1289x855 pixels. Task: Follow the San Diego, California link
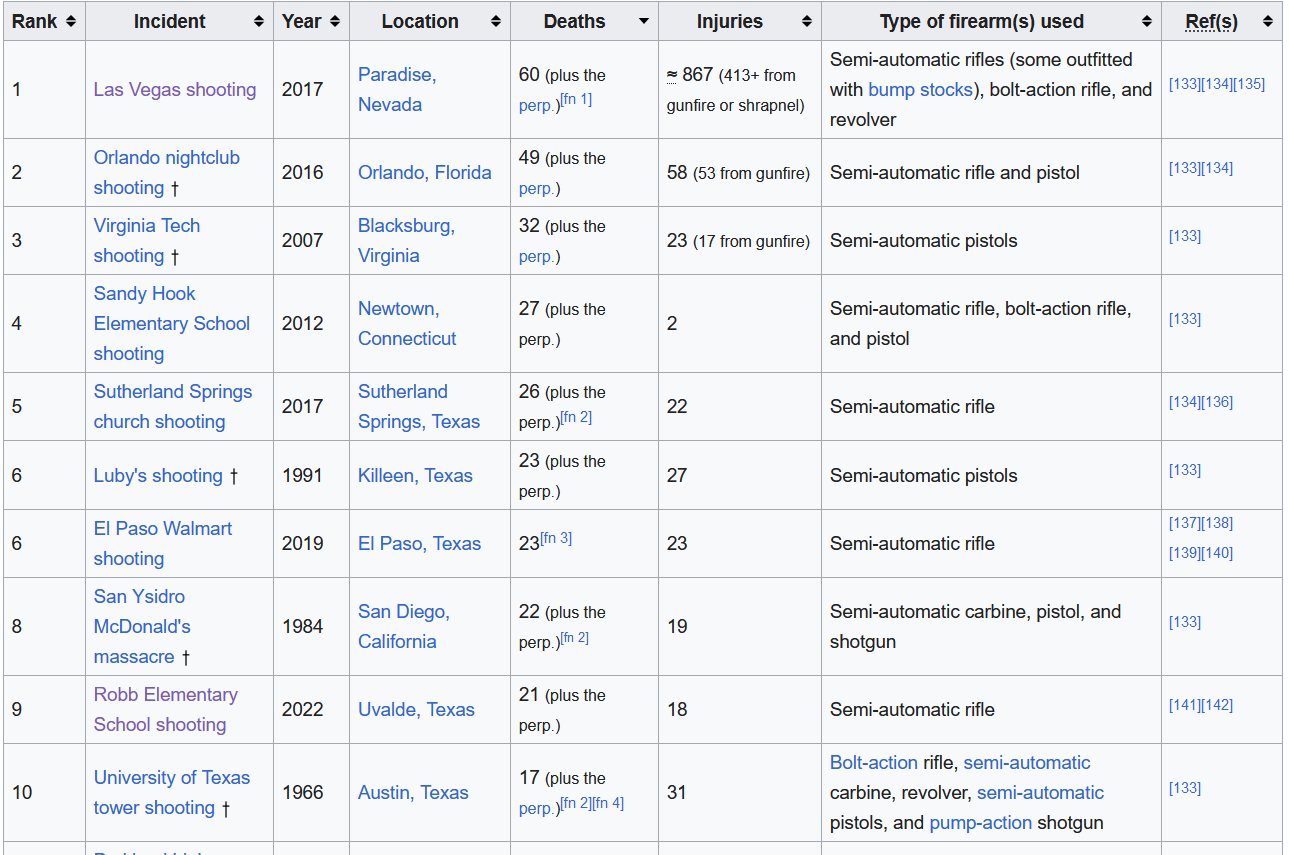pos(404,626)
